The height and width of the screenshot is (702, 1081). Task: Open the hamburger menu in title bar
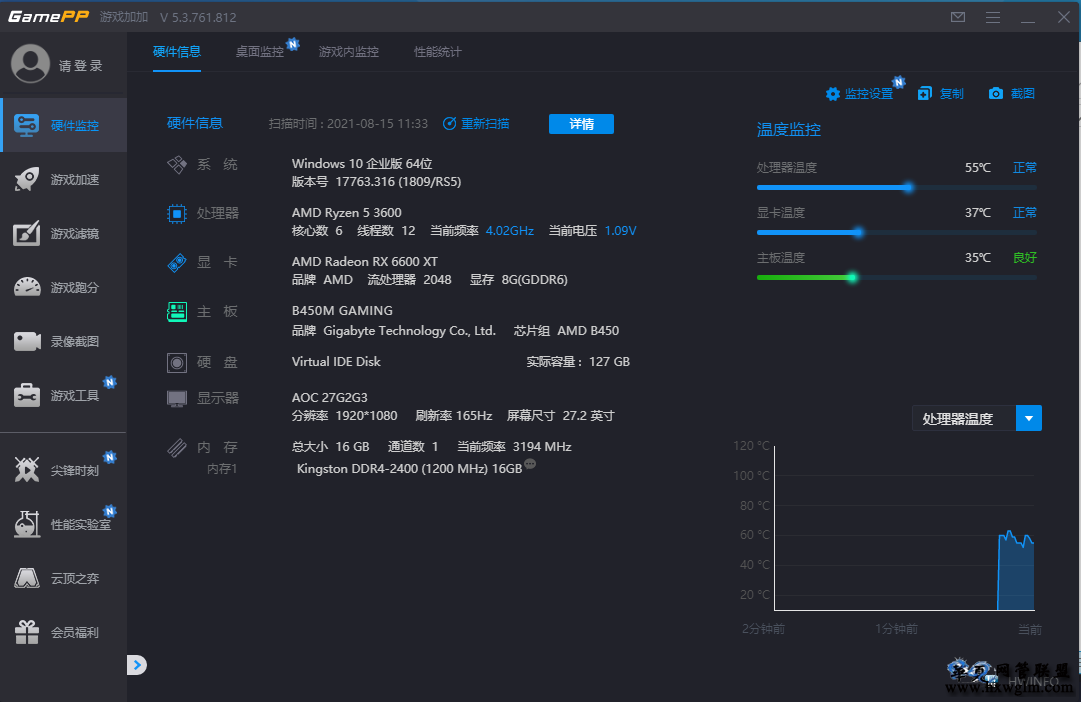click(x=993, y=17)
